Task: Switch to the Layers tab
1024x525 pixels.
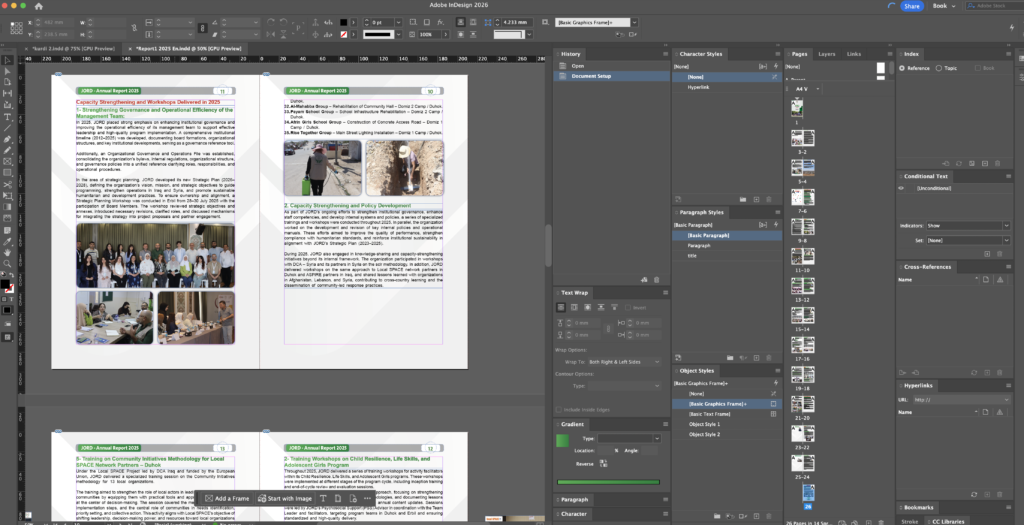Action: [826, 54]
